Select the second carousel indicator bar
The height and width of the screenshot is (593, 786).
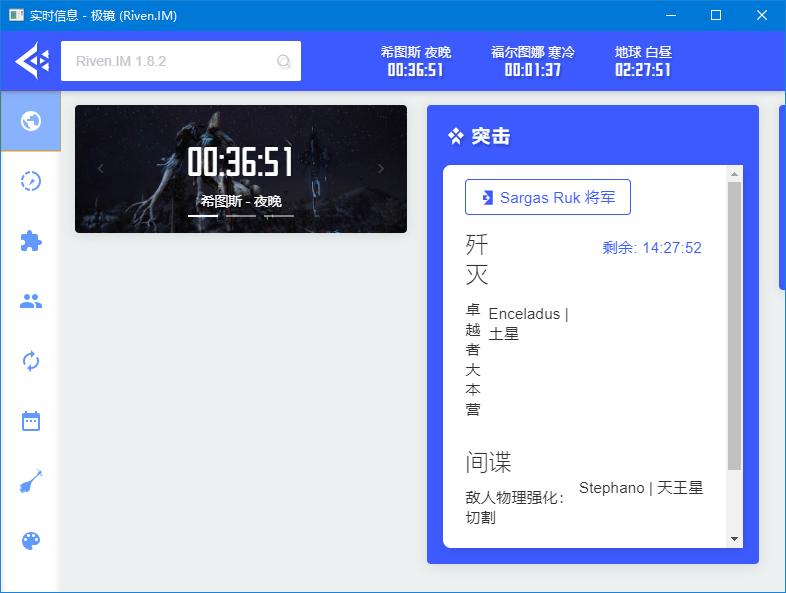pos(241,215)
